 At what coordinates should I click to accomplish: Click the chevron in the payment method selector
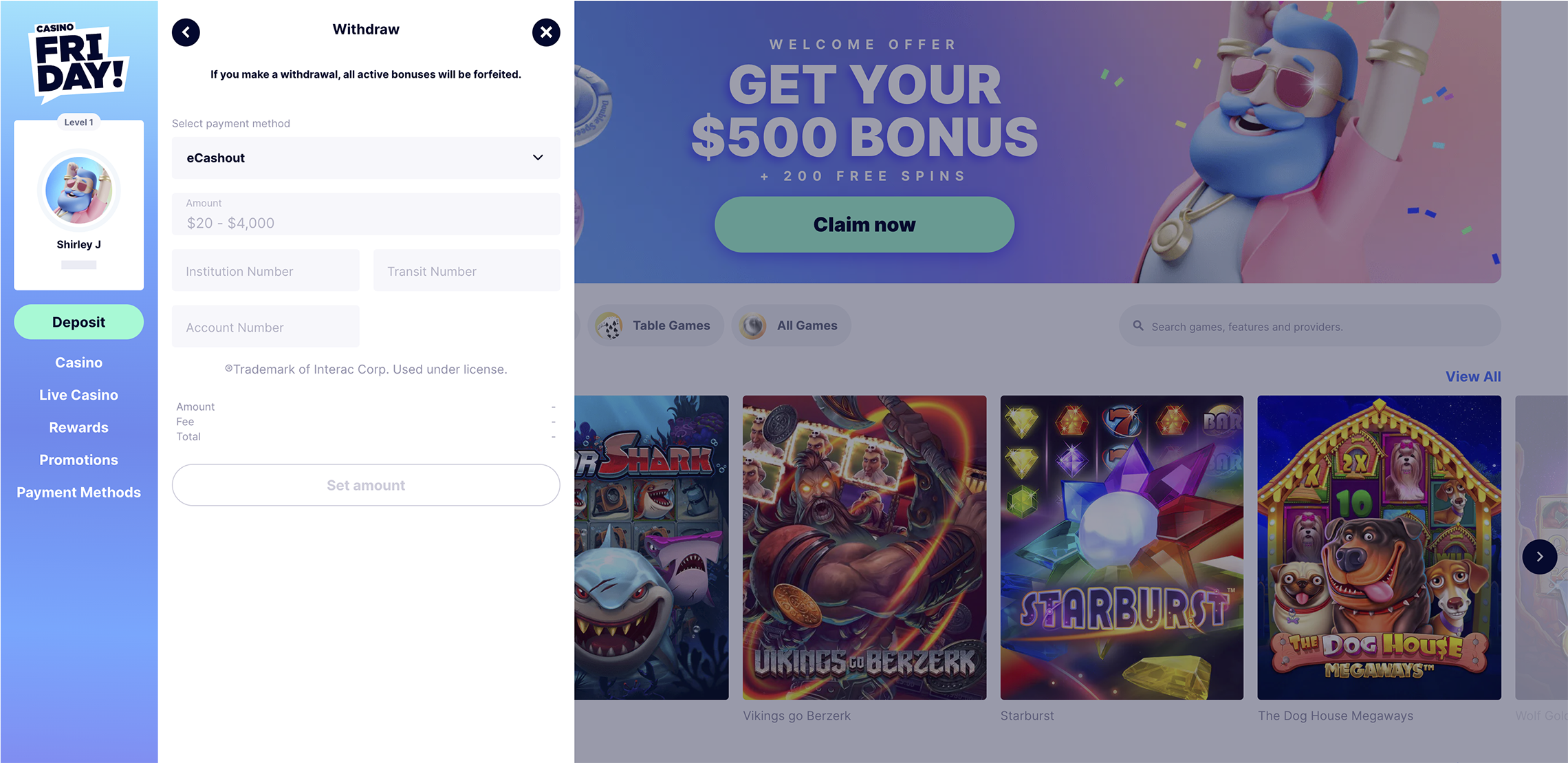pyautogui.click(x=538, y=158)
